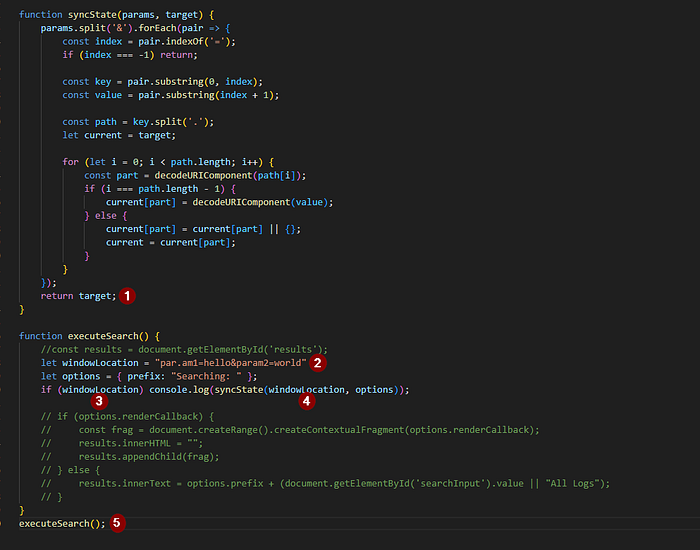Screen dimensions: 700x550
Task: Click pair.substring(0, index) call
Action: pos(192,82)
